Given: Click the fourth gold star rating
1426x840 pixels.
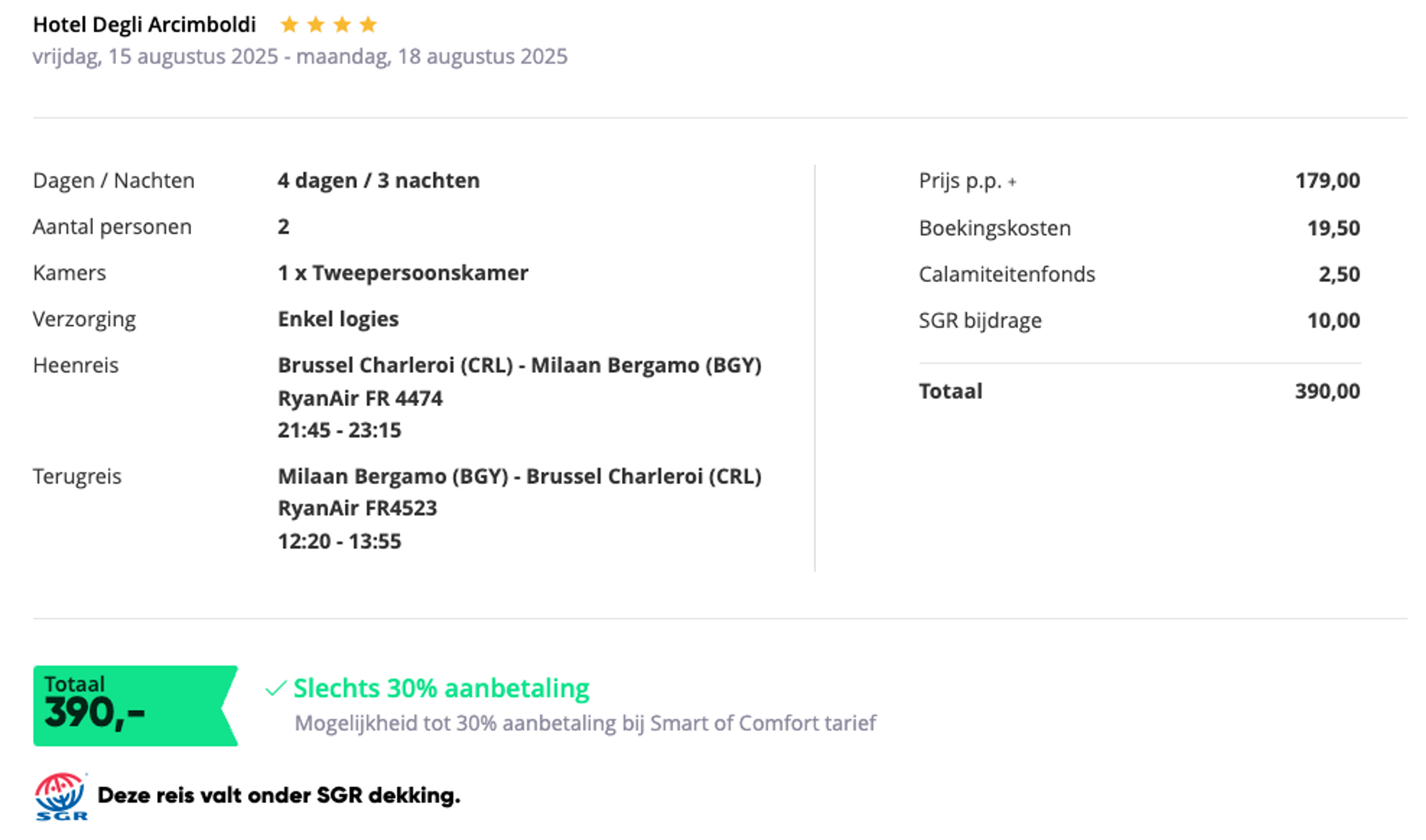Looking at the screenshot, I should [x=368, y=25].
